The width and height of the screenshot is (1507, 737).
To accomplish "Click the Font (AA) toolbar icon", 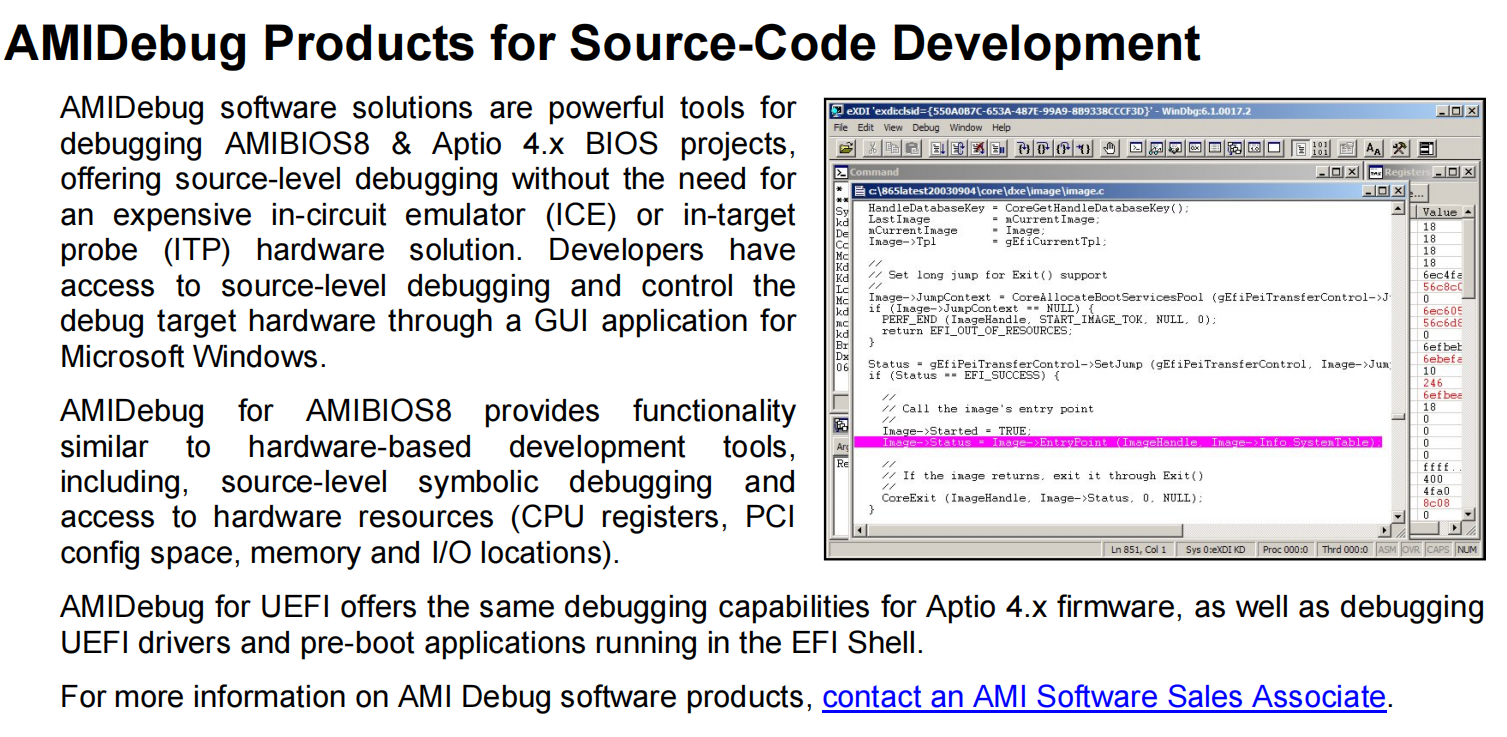I will pos(1373,148).
